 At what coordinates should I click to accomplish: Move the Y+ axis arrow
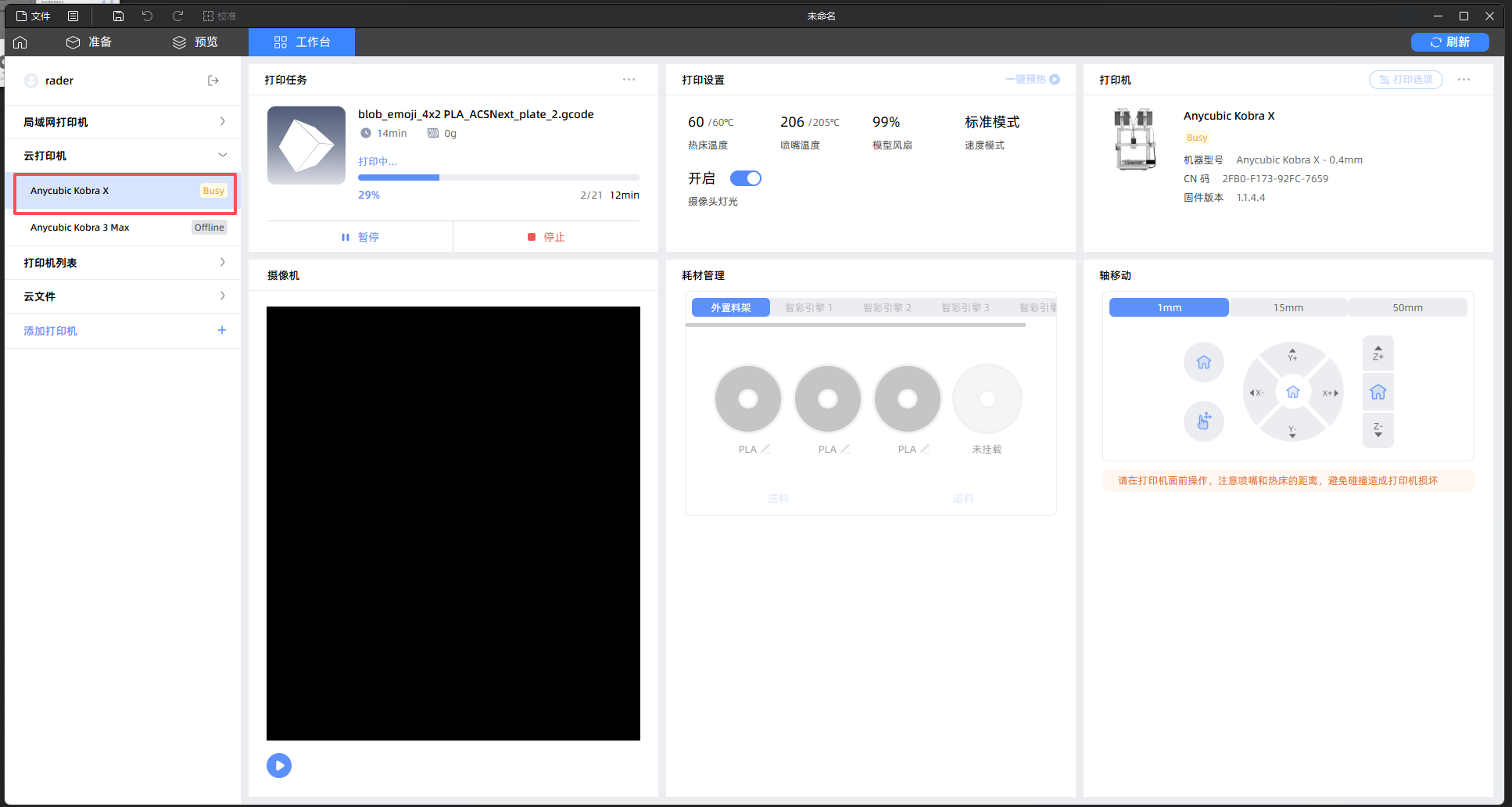click(1292, 356)
